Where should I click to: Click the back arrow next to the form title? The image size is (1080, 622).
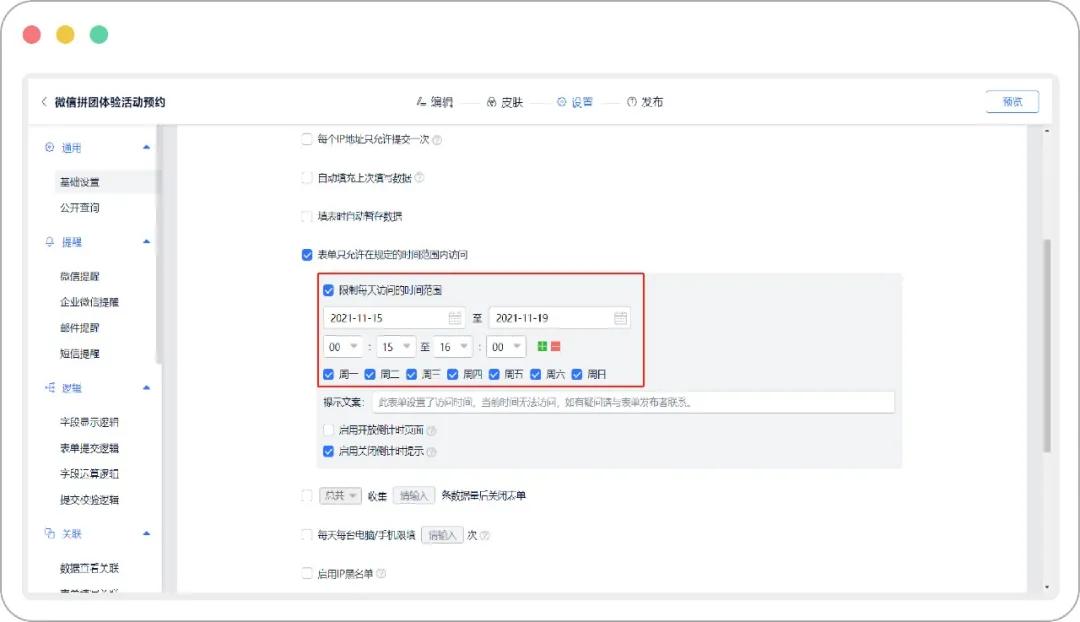tap(44, 101)
